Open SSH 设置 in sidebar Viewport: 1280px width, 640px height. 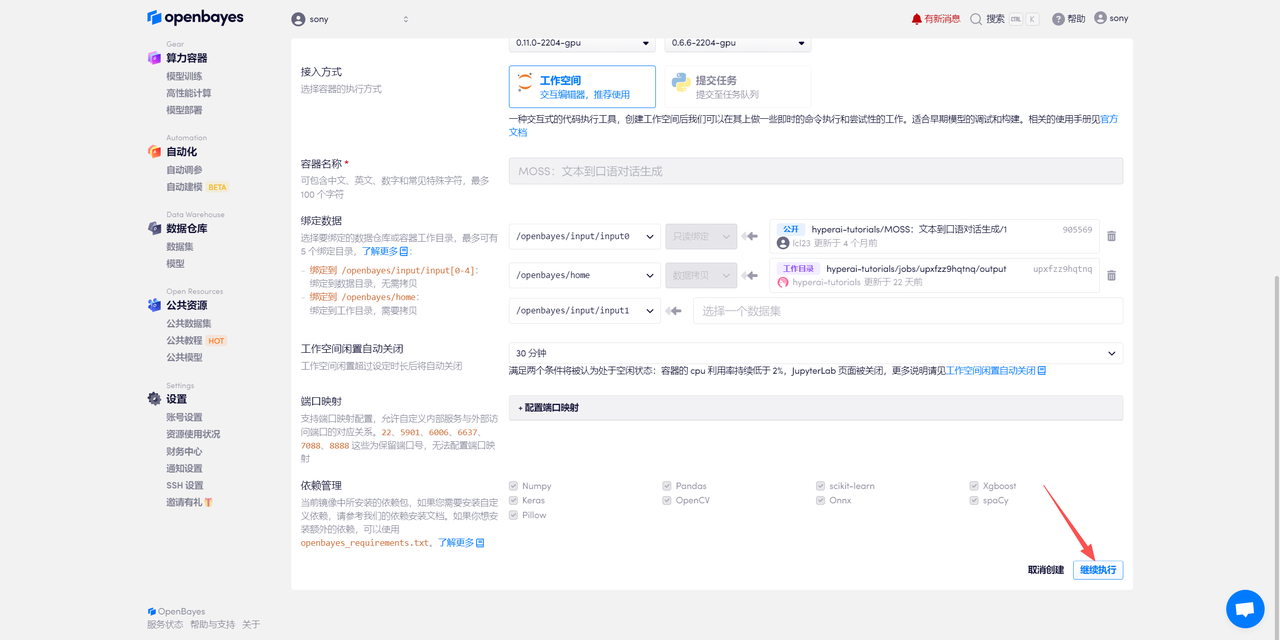coord(185,485)
